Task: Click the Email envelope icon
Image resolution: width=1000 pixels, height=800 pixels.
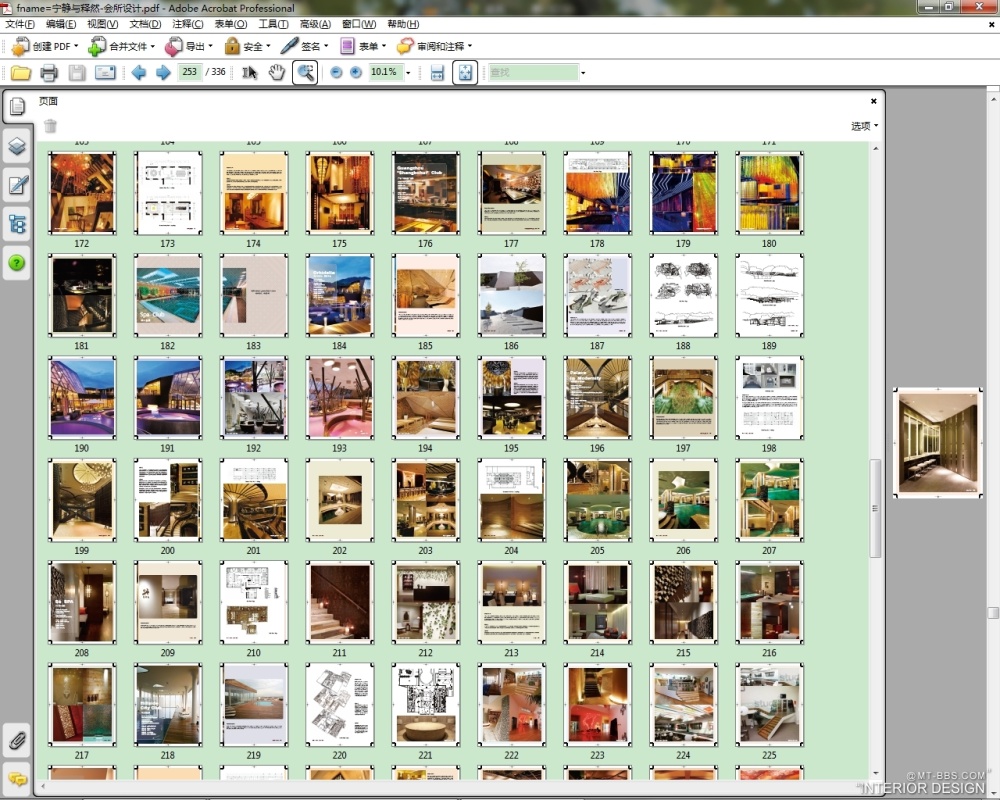Action: [x=105, y=72]
